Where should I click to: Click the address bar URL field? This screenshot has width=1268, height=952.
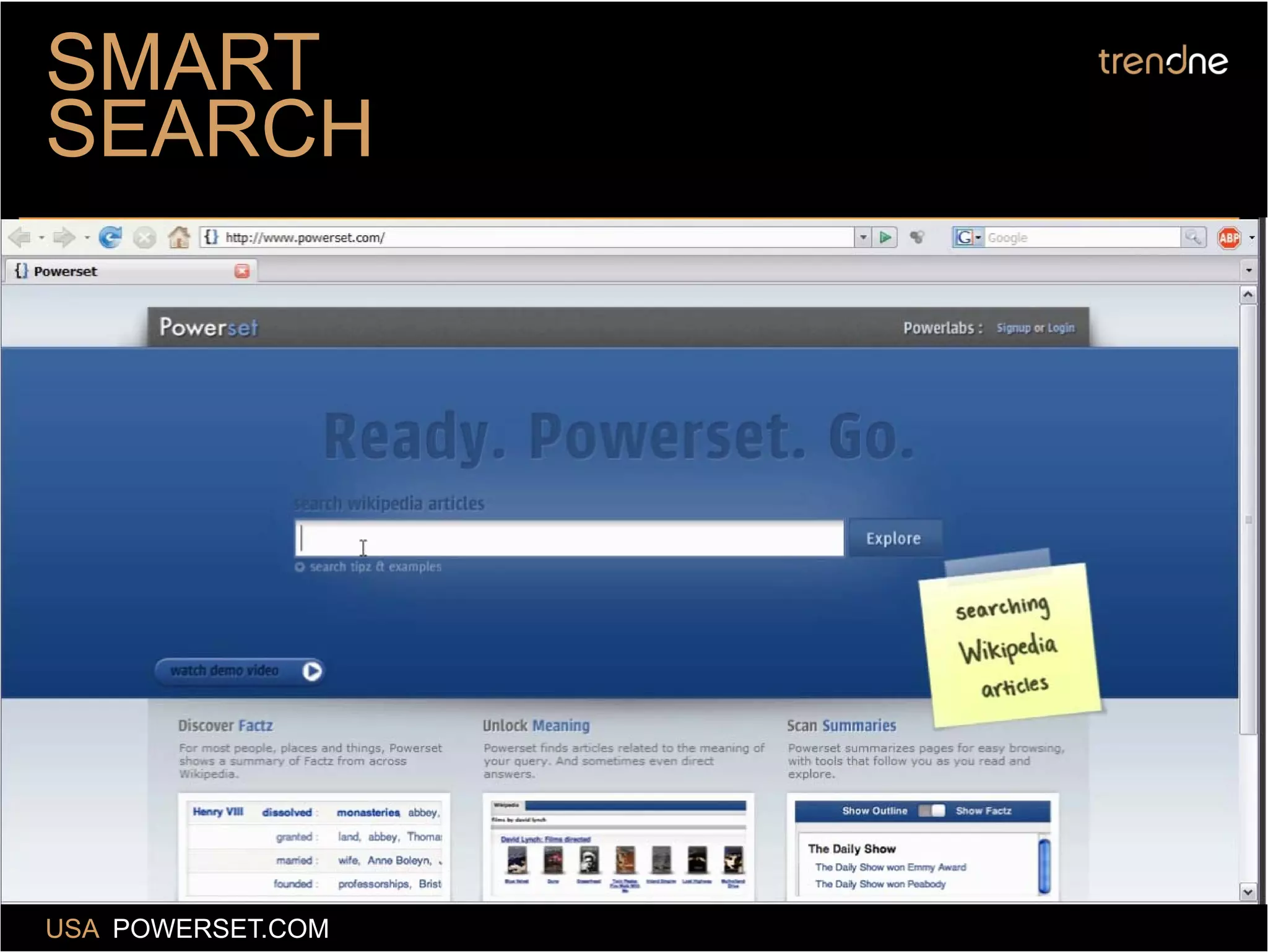[x=526, y=237]
